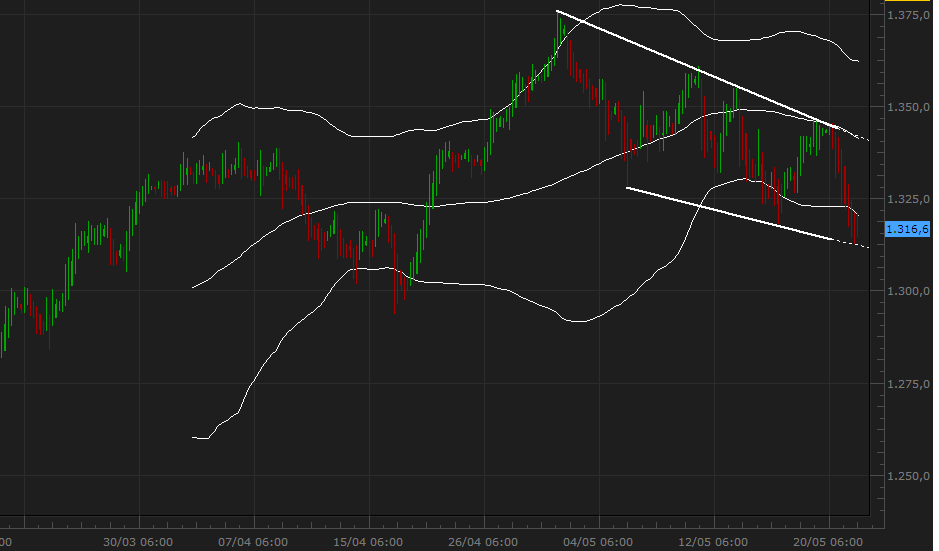Click the 04/05 06:00 time axis label
The image size is (939, 551).
click(598, 542)
